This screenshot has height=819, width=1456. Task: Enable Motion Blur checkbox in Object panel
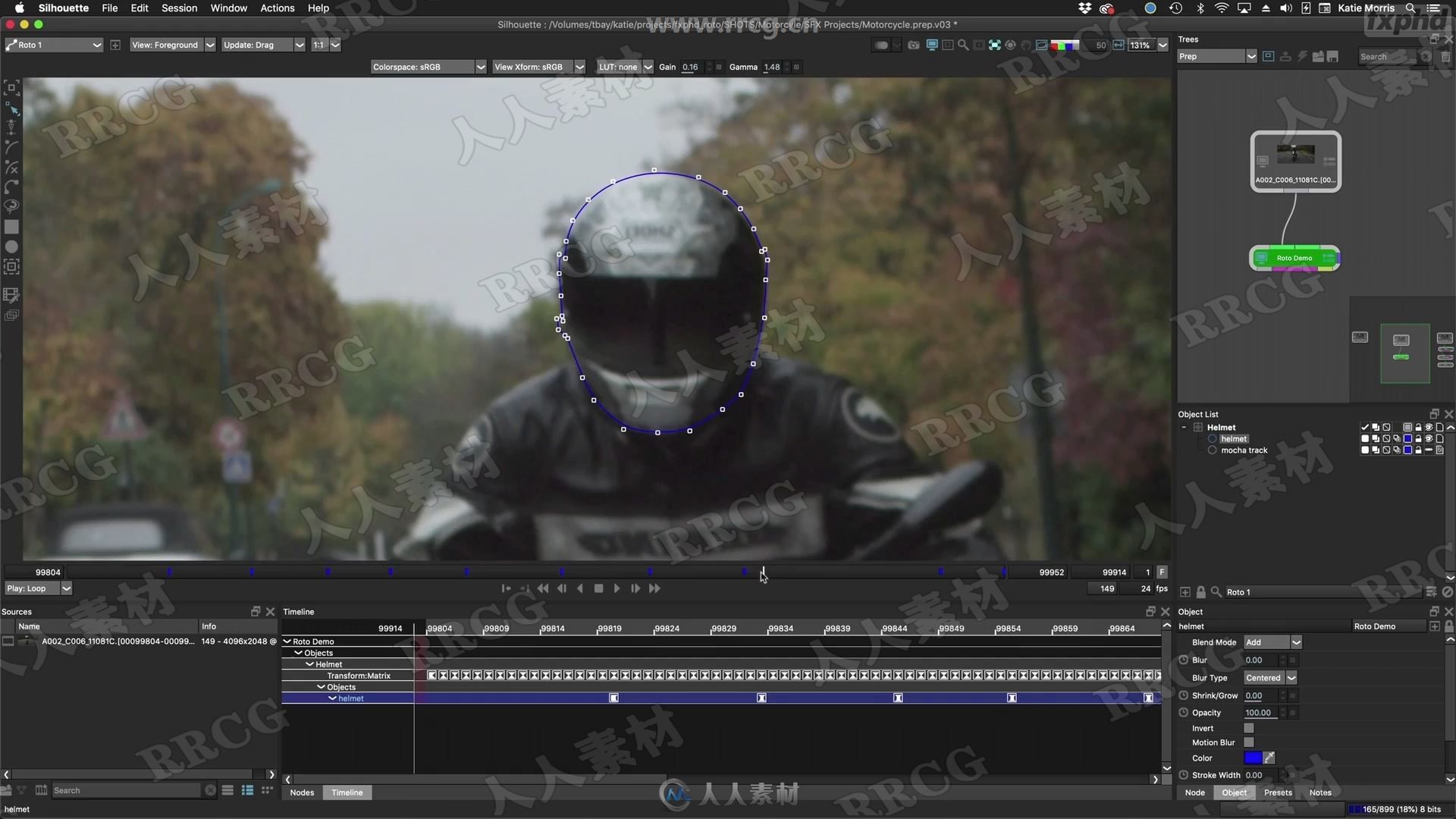click(x=1248, y=742)
